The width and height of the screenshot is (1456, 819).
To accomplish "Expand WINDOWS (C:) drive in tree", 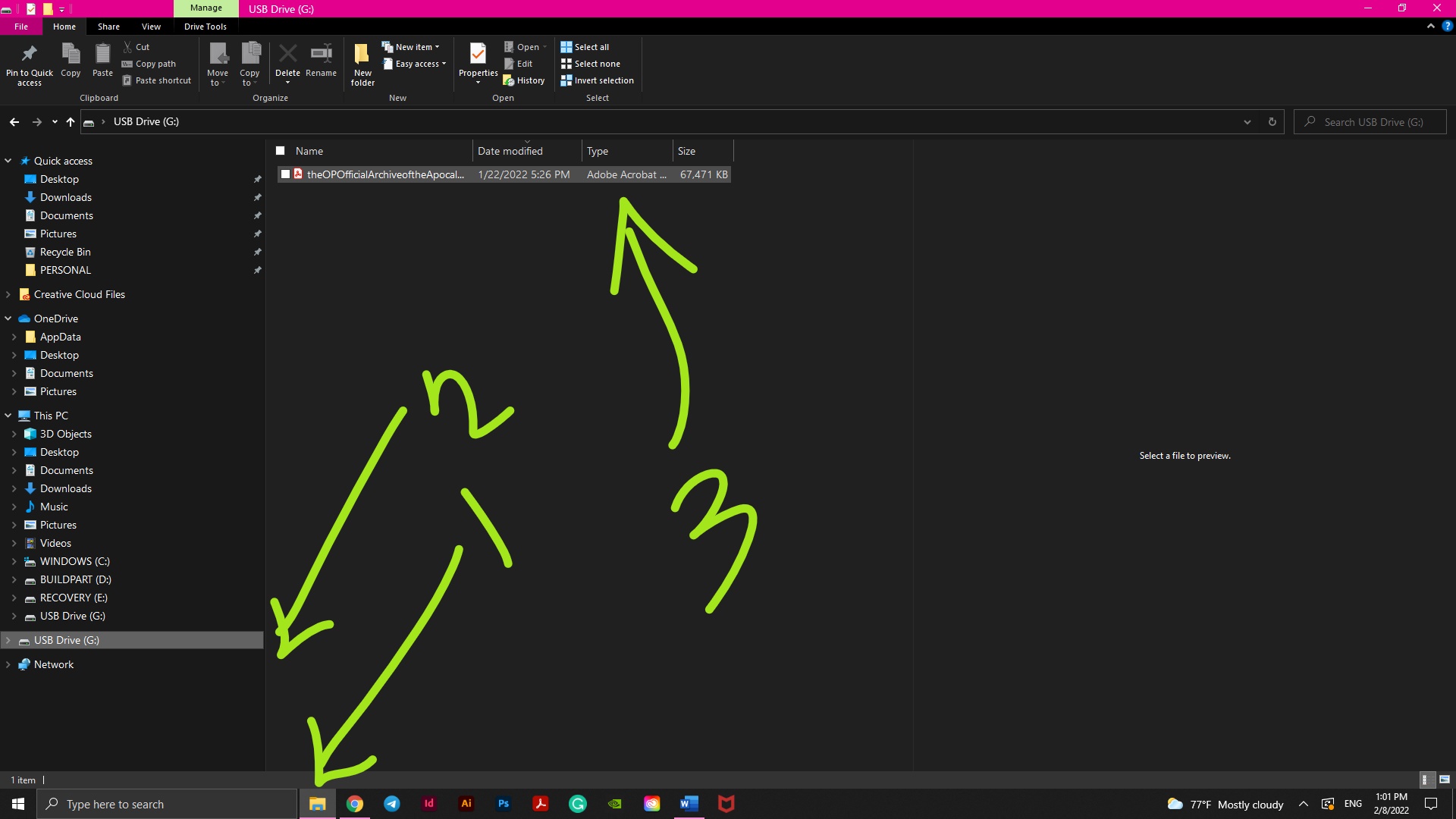I will (x=14, y=561).
